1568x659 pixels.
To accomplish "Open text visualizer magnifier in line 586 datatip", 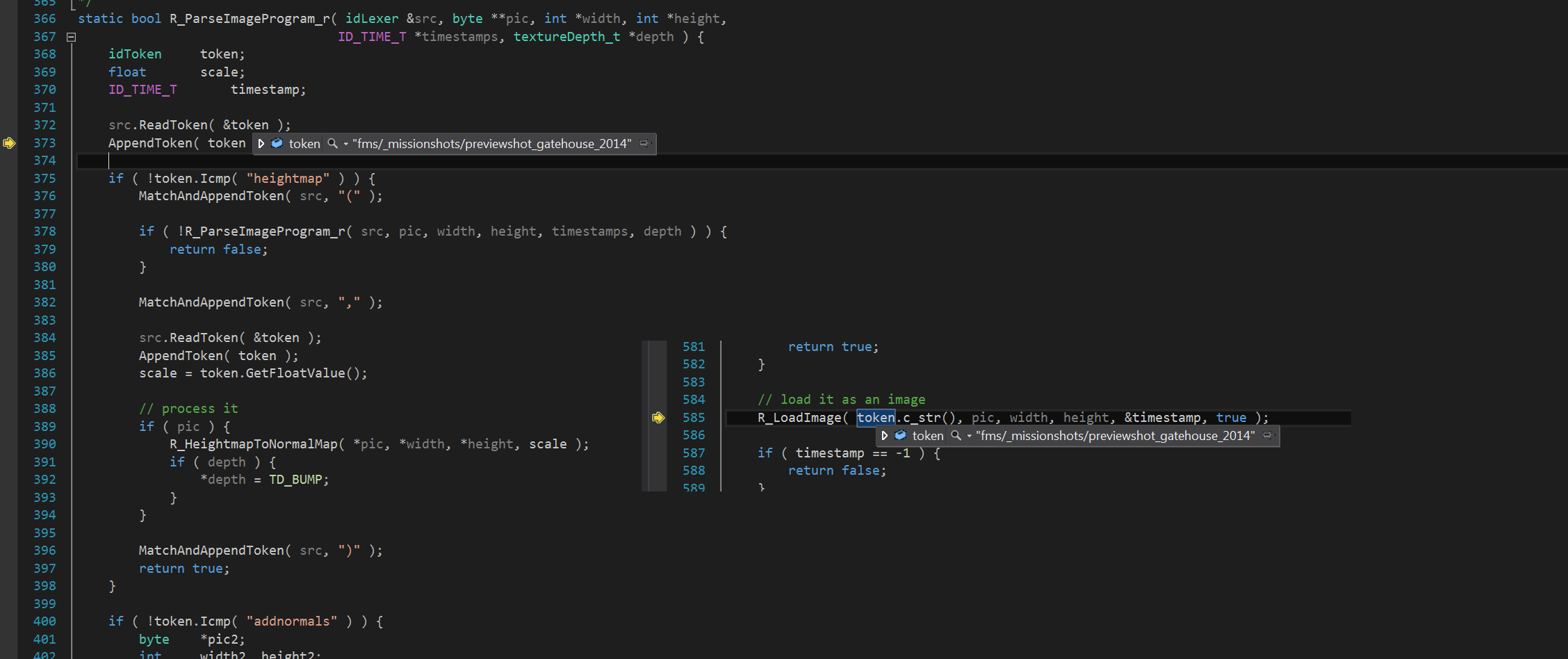I will (956, 436).
